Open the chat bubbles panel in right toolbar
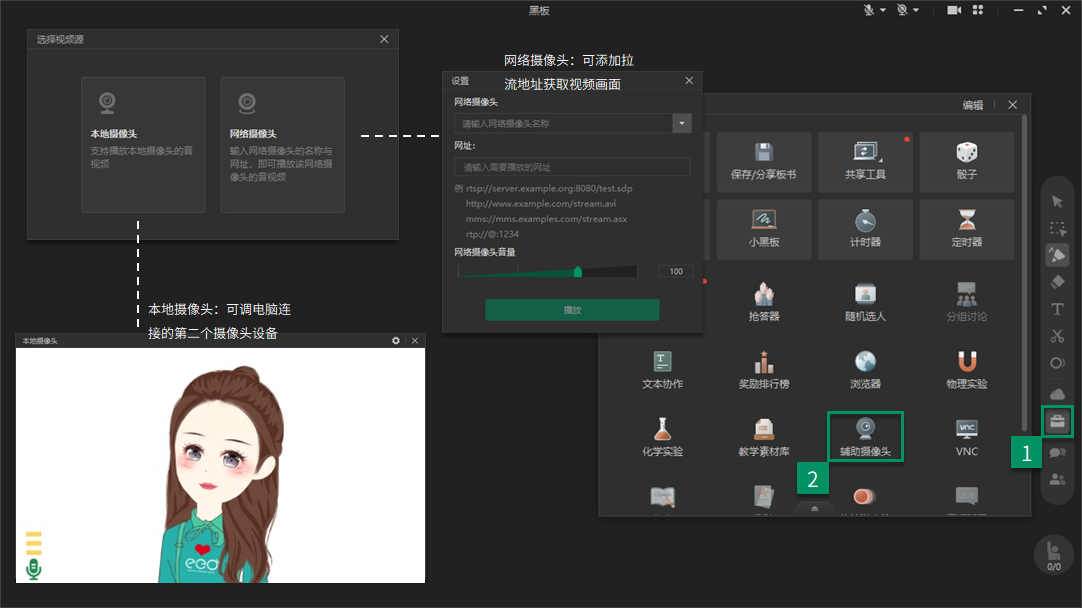This screenshot has width=1082, height=608. point(1057,453)
